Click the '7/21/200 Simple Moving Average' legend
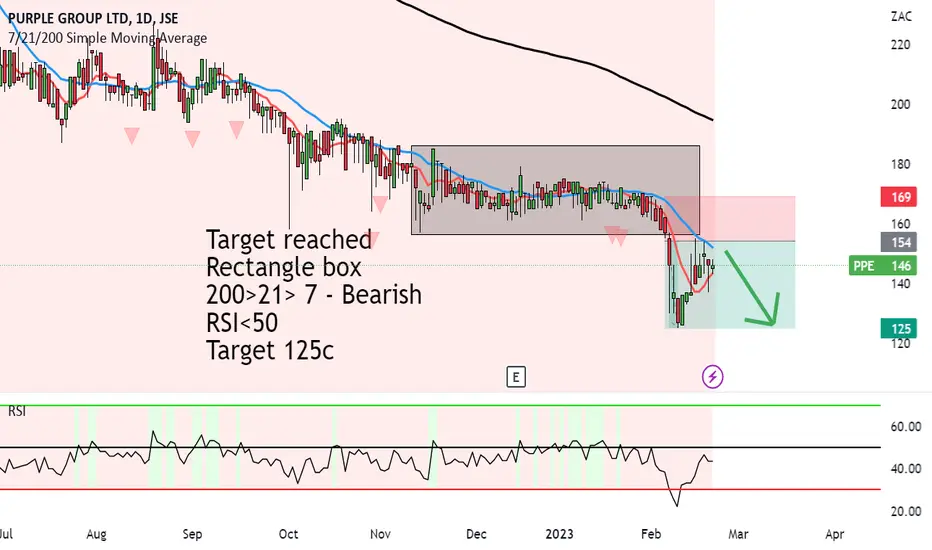Screen dimensions: 932x550 [x=108, y=38]
